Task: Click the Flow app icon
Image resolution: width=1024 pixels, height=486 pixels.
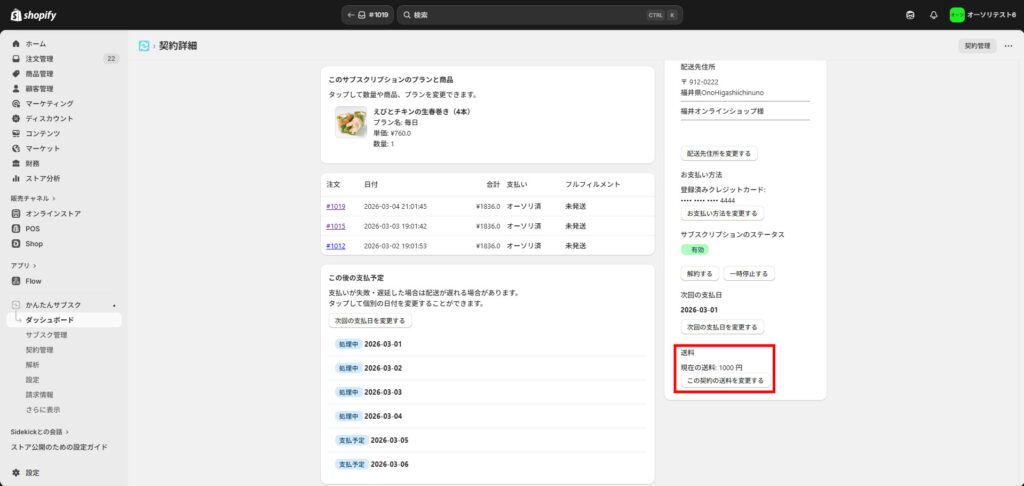Action: pos(16,281)
